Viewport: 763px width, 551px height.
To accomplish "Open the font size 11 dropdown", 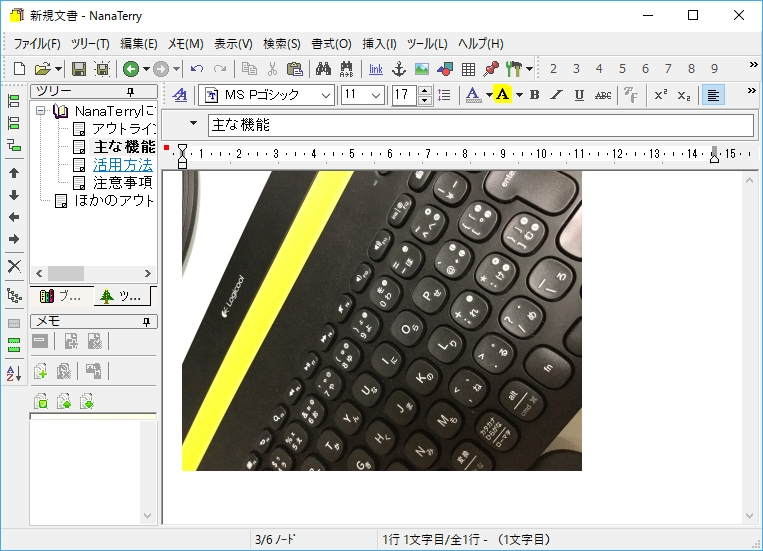I will point(376,95).
